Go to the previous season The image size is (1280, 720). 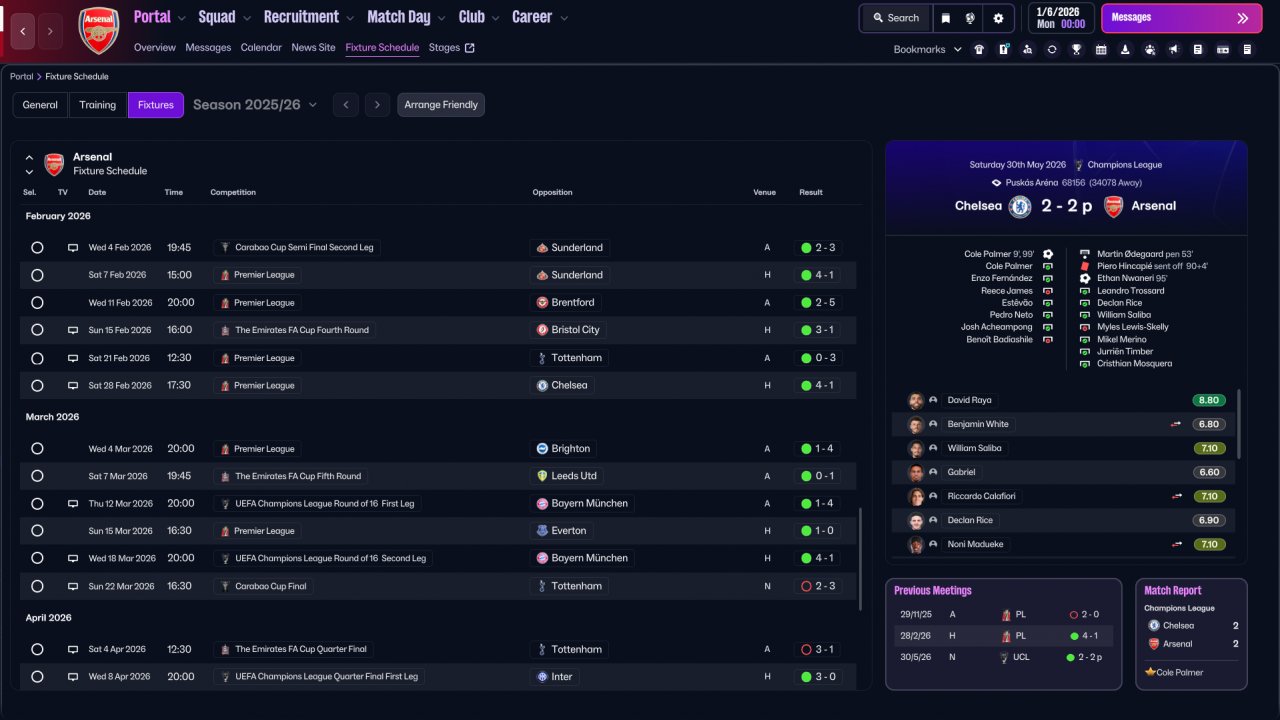click(346, 105)
